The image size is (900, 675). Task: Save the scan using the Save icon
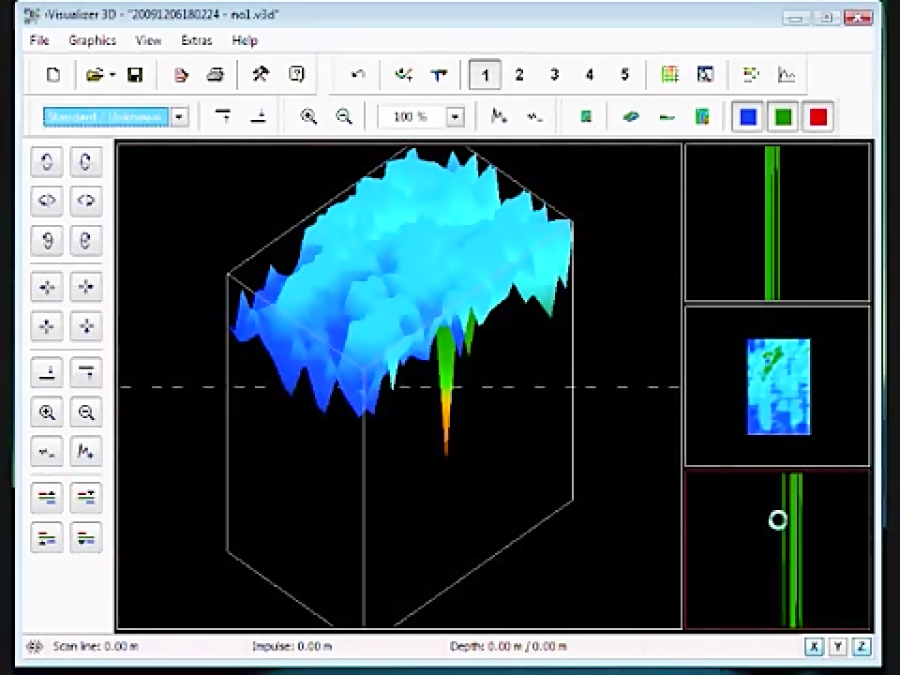tap(133, 75)
